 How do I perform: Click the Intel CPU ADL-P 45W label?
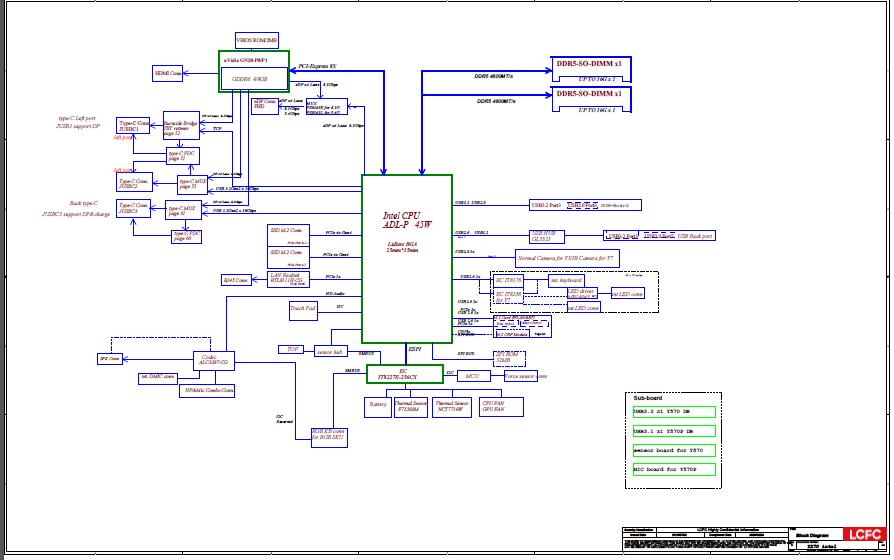pyautogui.click(x=407, y=220)
